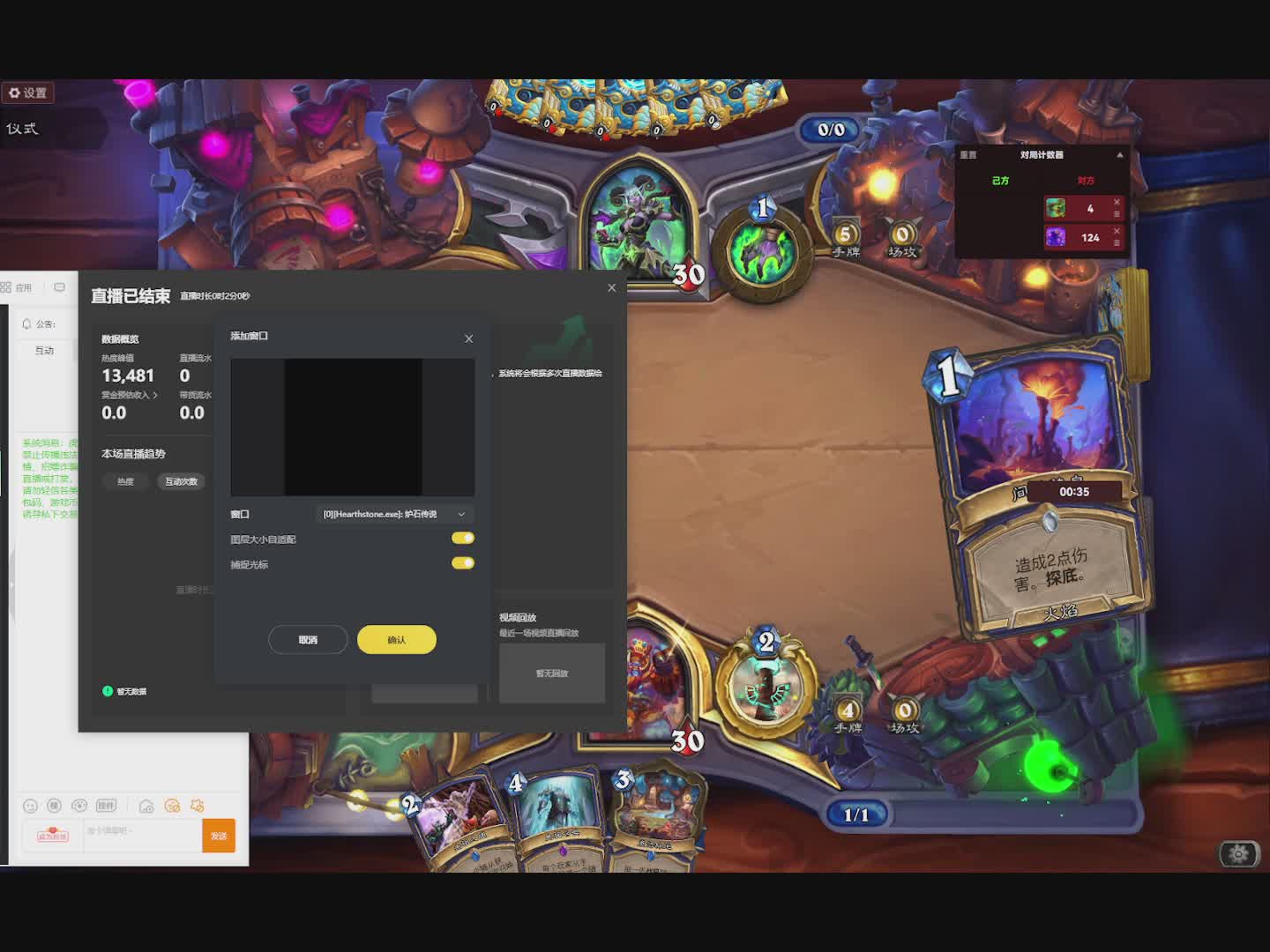Image resolution: width=1270 pixels, height=952 pixels.
Task: Click the house icon in the chat toolbar
Action: click(146, 806)
